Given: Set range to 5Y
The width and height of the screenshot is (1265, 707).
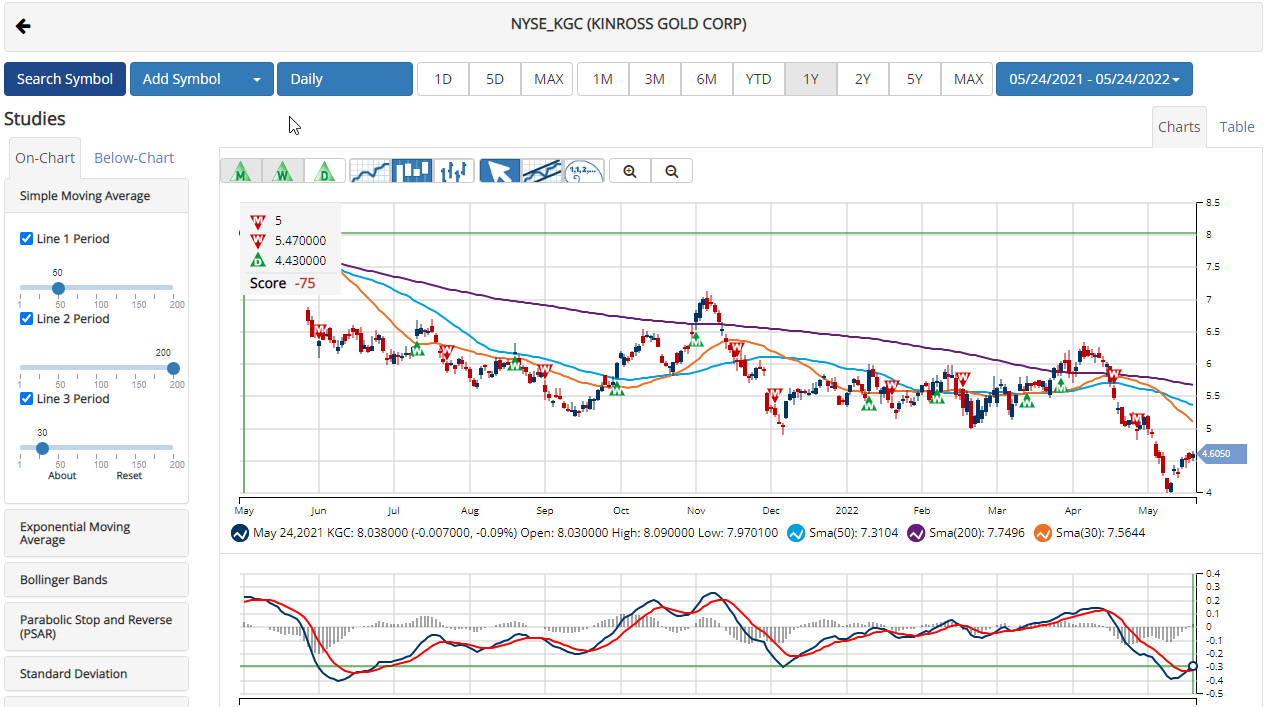Looking at the screenshot, I should point(915,79).
